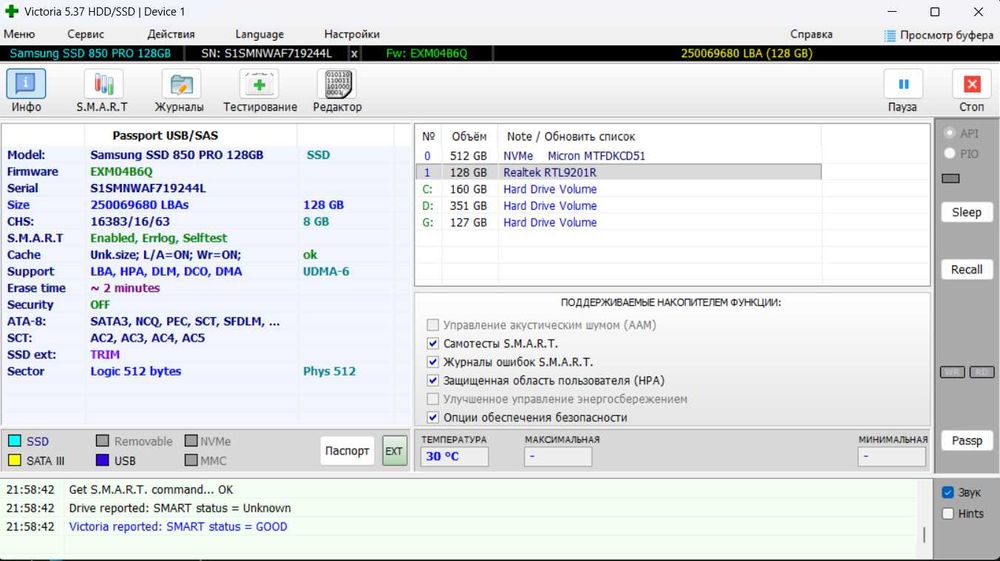This screenshot has height=561, width=1000.
Task: Click the Samsung SSD 850 PRO 128GB header
Action: point(90,54)
